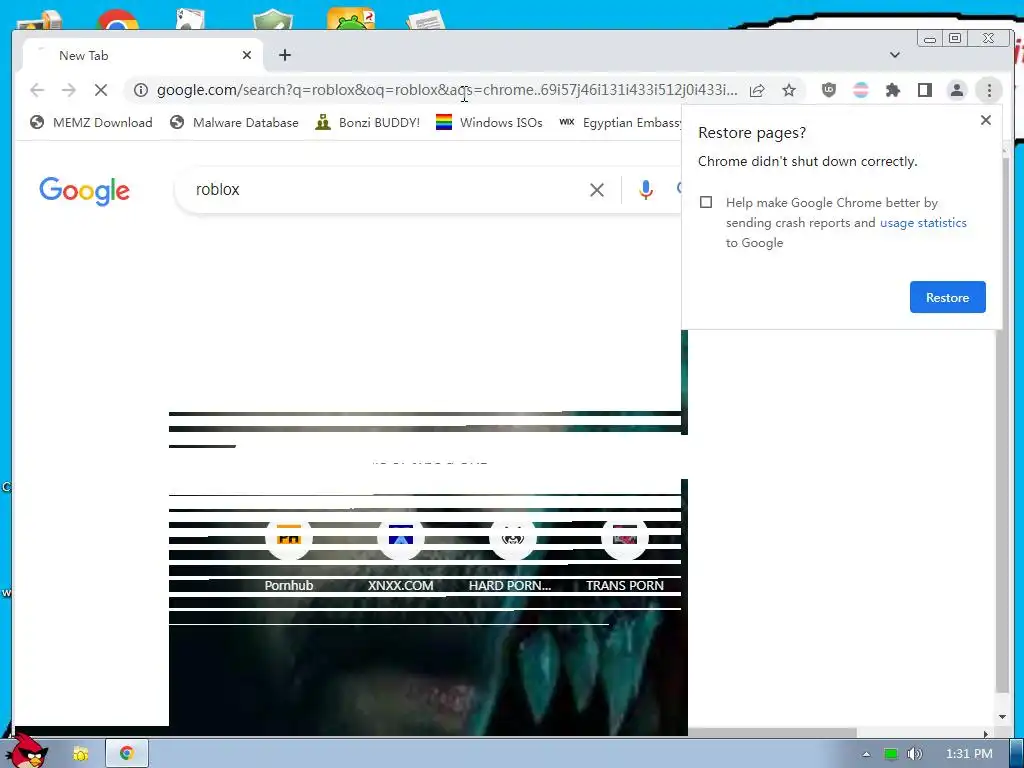Image resolution: width=1024 pixels, height=768 pixels.
Task: Open the Pornhub shortcut tile
Action: (289, 555)
